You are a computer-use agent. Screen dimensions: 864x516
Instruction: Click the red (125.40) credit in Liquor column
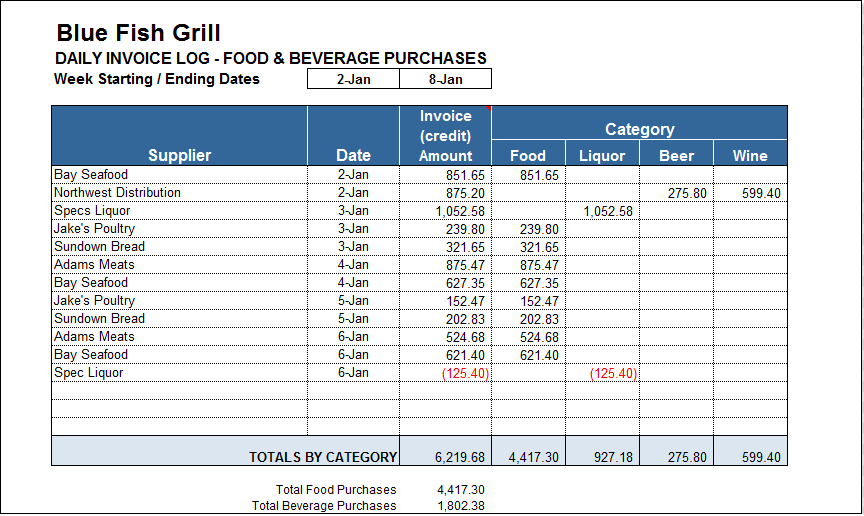tap(611, 373)
